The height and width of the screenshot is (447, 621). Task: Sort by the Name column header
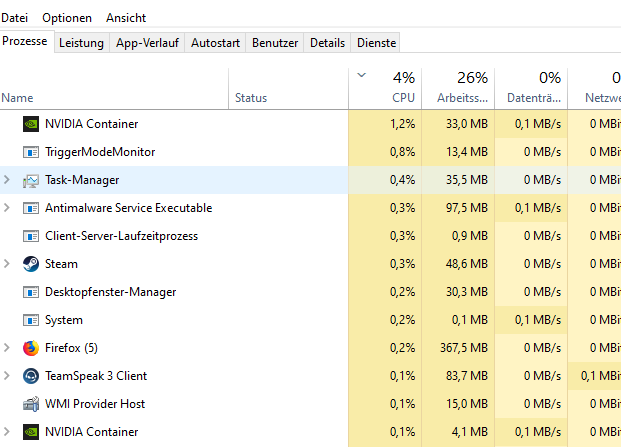[x=18, y=98]
